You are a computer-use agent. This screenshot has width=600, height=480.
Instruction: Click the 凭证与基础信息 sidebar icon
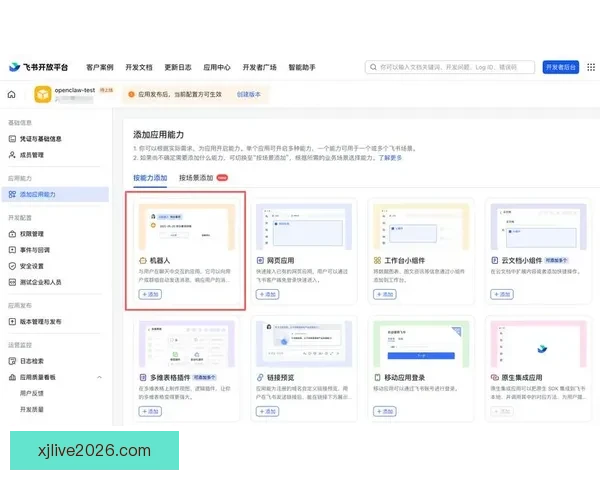[x=12, y=139]
